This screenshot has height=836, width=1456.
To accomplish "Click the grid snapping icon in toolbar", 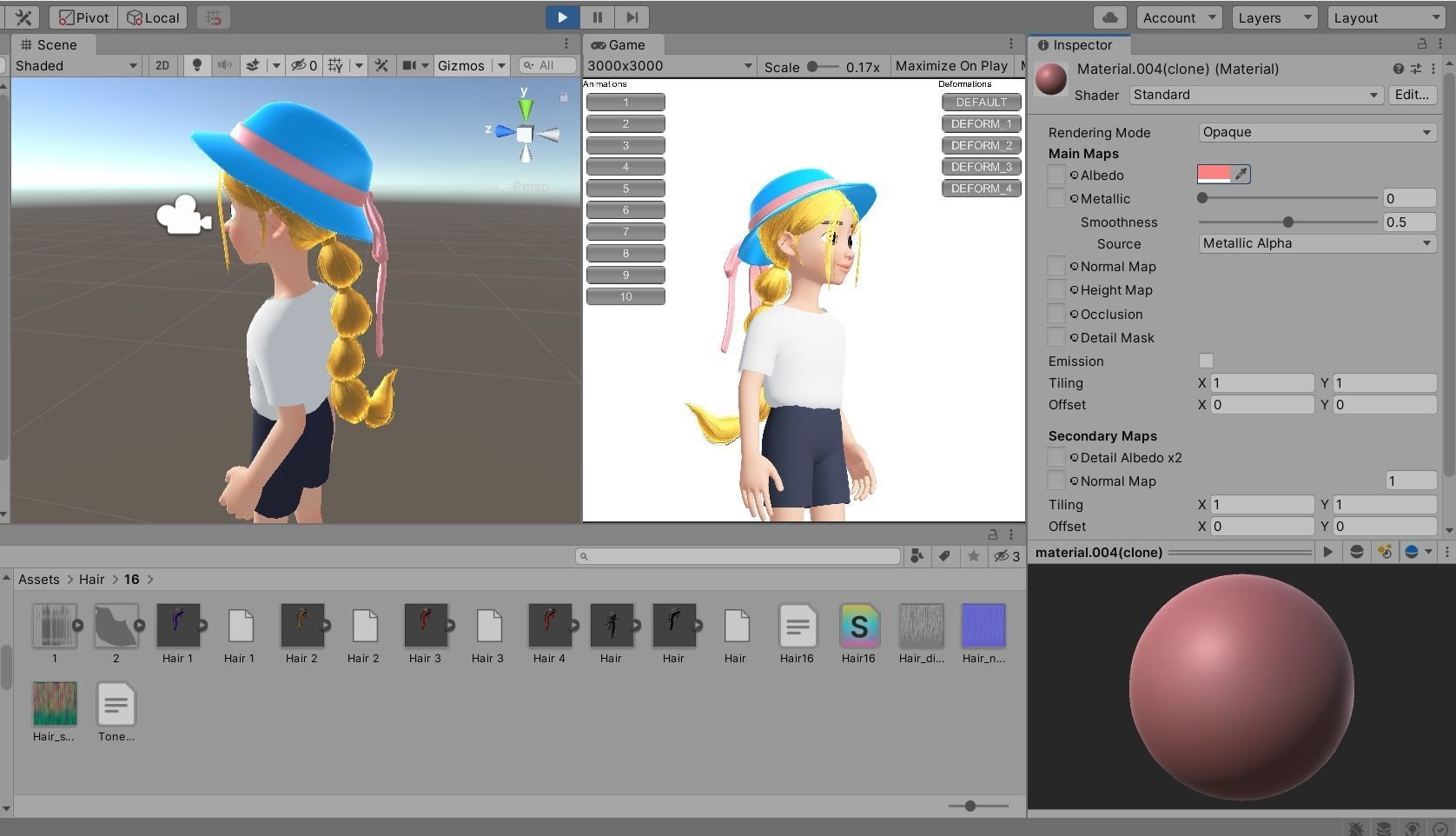I will 214,17.
